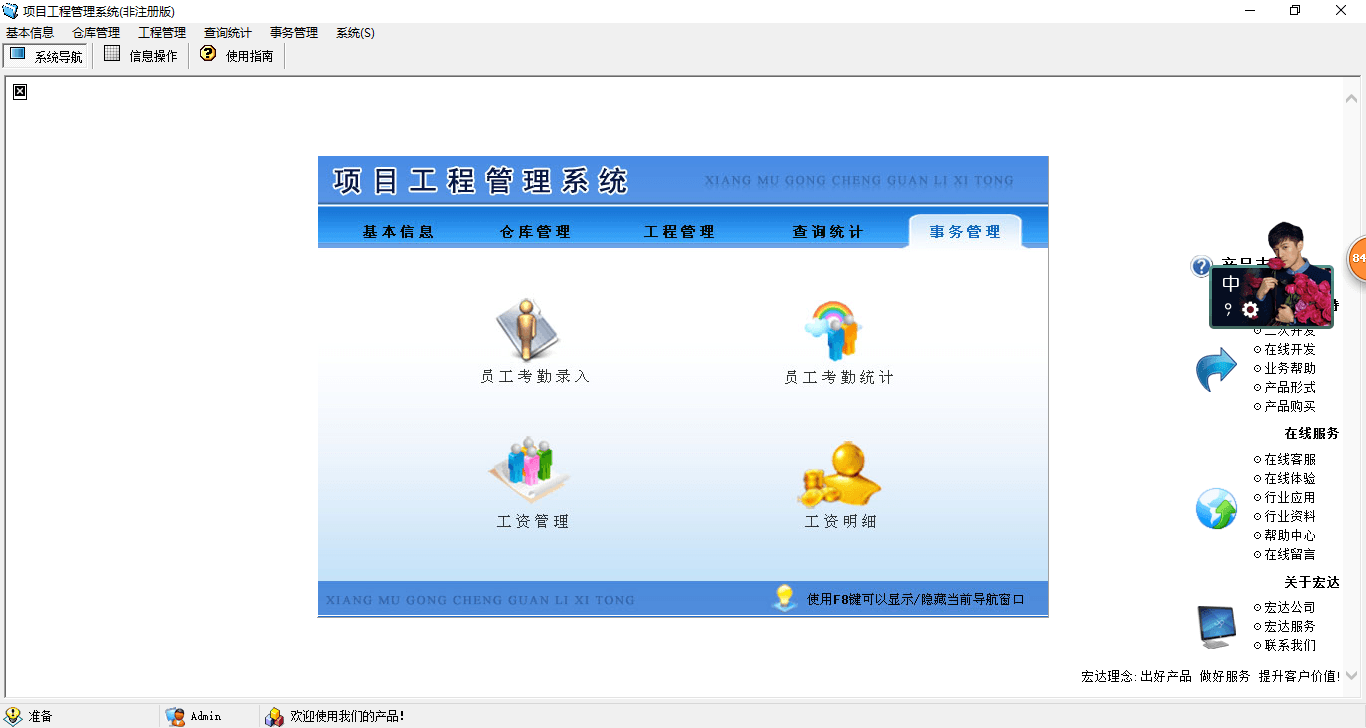Click the computer monitor icon beside 宏达公司

[x=1216, y=626]
